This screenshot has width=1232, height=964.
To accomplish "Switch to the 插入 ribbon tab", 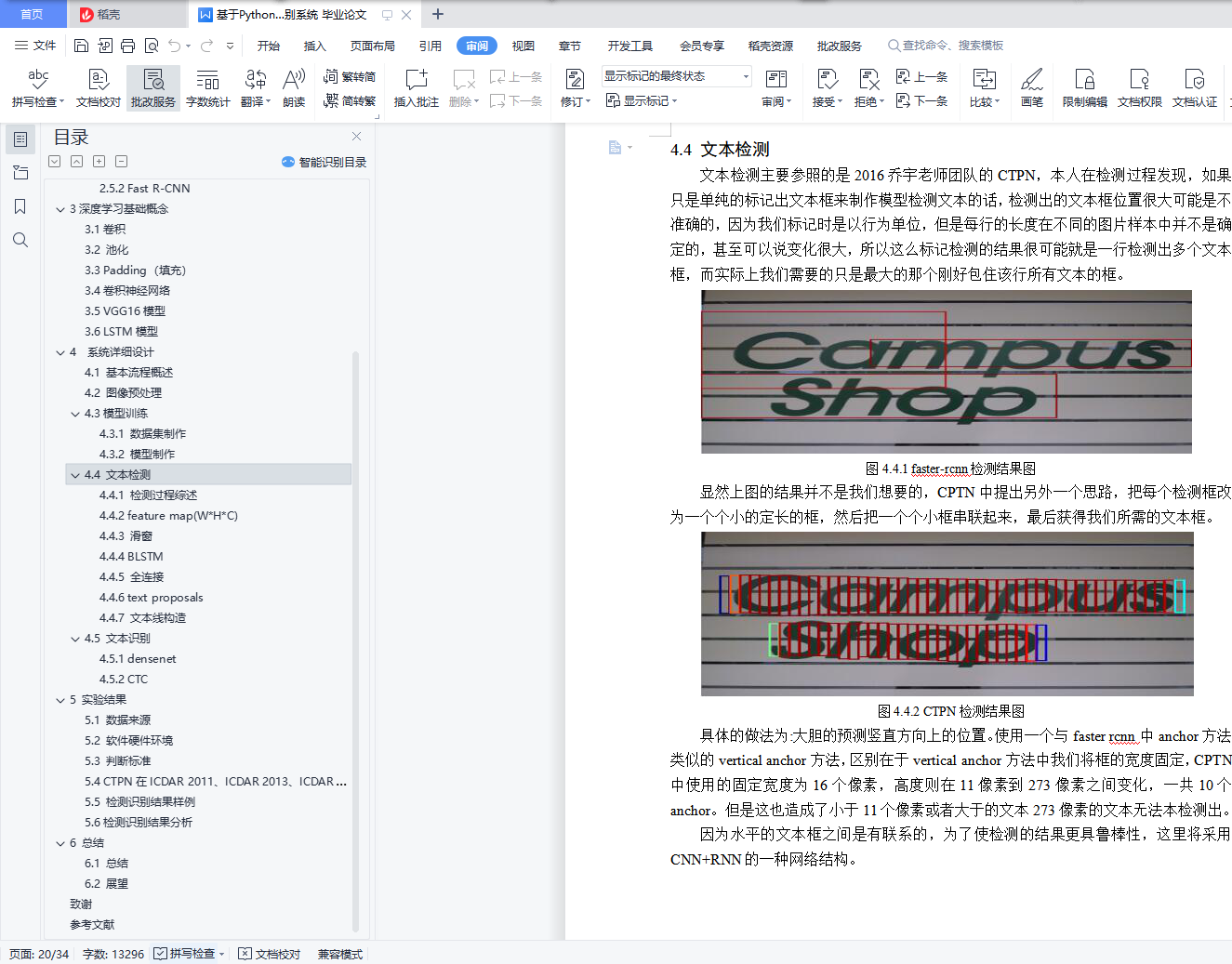I will [x=315, y=46].
